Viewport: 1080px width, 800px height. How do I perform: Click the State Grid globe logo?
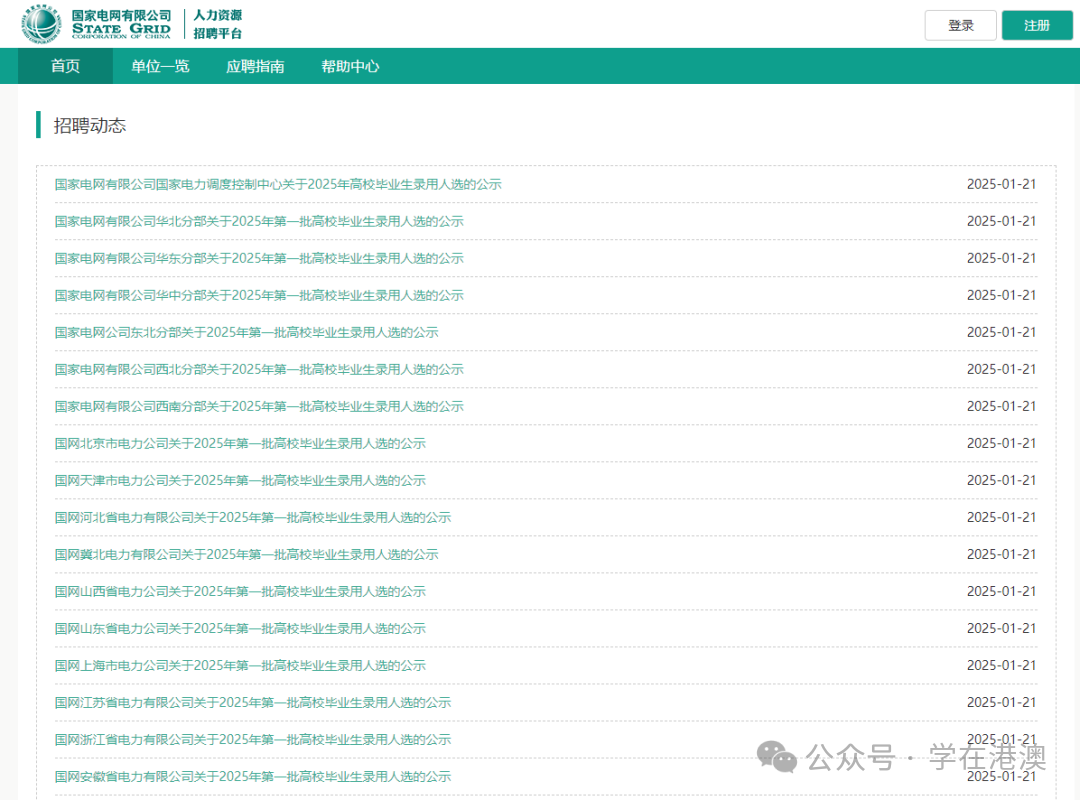42,24
